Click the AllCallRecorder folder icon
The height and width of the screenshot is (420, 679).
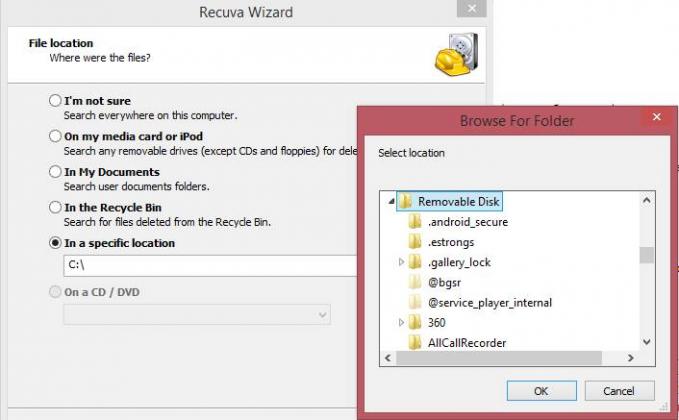coord(415,343)
